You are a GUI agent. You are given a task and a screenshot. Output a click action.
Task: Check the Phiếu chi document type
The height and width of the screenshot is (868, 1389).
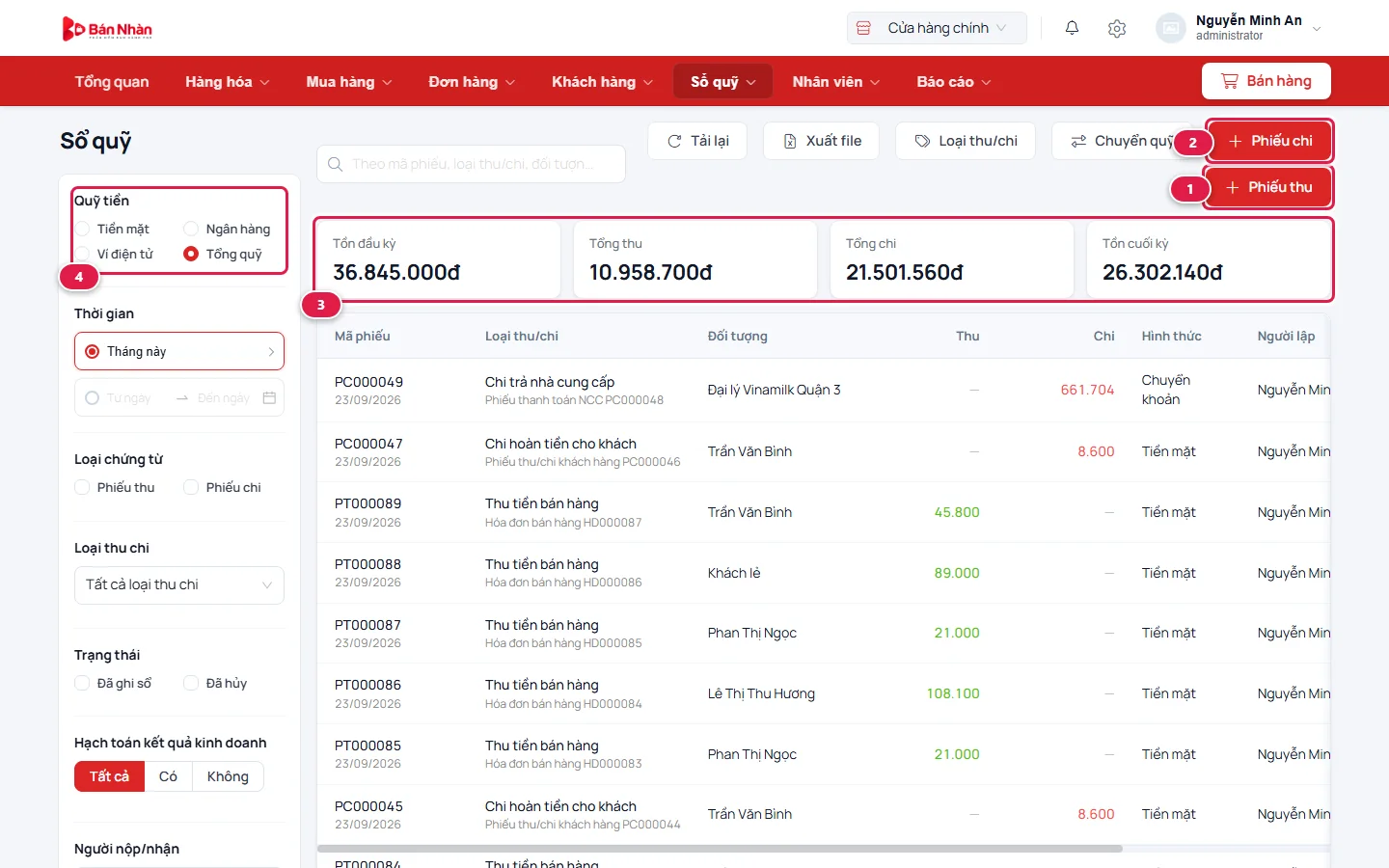(x=191, y=487)
